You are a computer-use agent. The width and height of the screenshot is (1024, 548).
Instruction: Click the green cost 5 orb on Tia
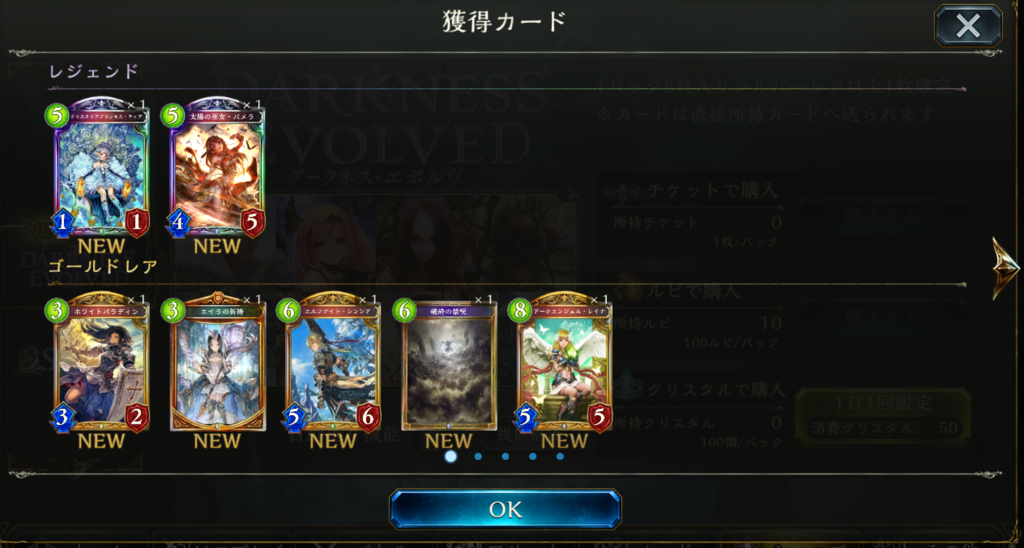click(x=57, y=115)
